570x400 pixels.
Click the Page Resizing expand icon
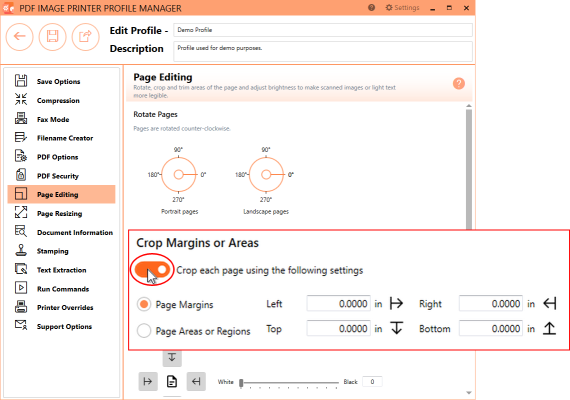coord(21,212)
